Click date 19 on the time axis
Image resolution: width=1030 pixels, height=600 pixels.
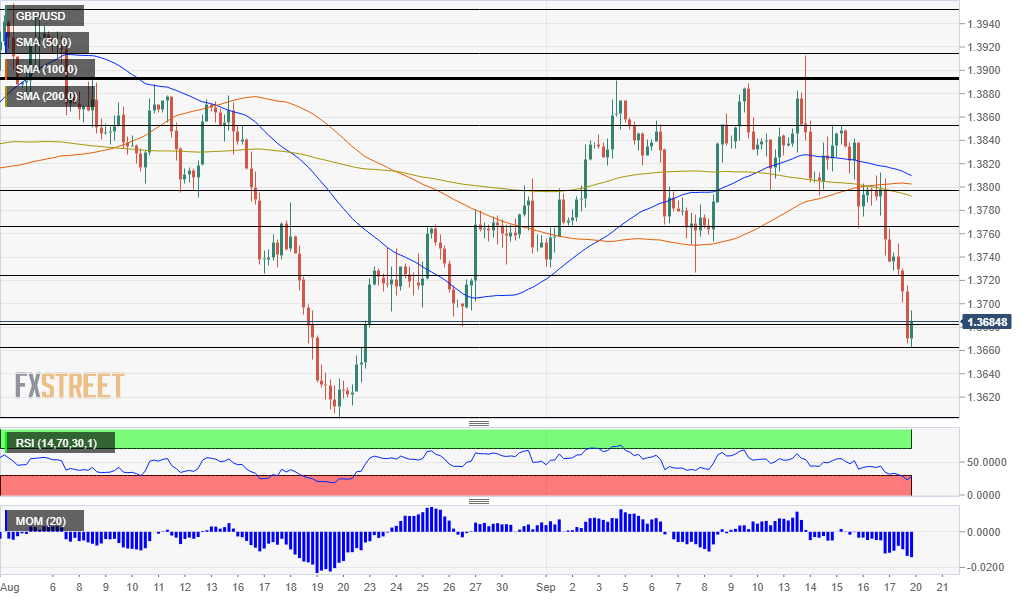[317, 587]
